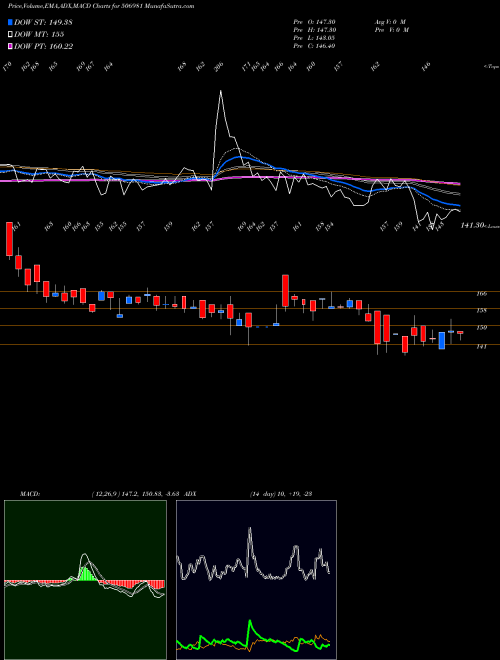Click the 'Pre V: 0 M' volume text
Screen dimensions: 500x660
(392, 30)
